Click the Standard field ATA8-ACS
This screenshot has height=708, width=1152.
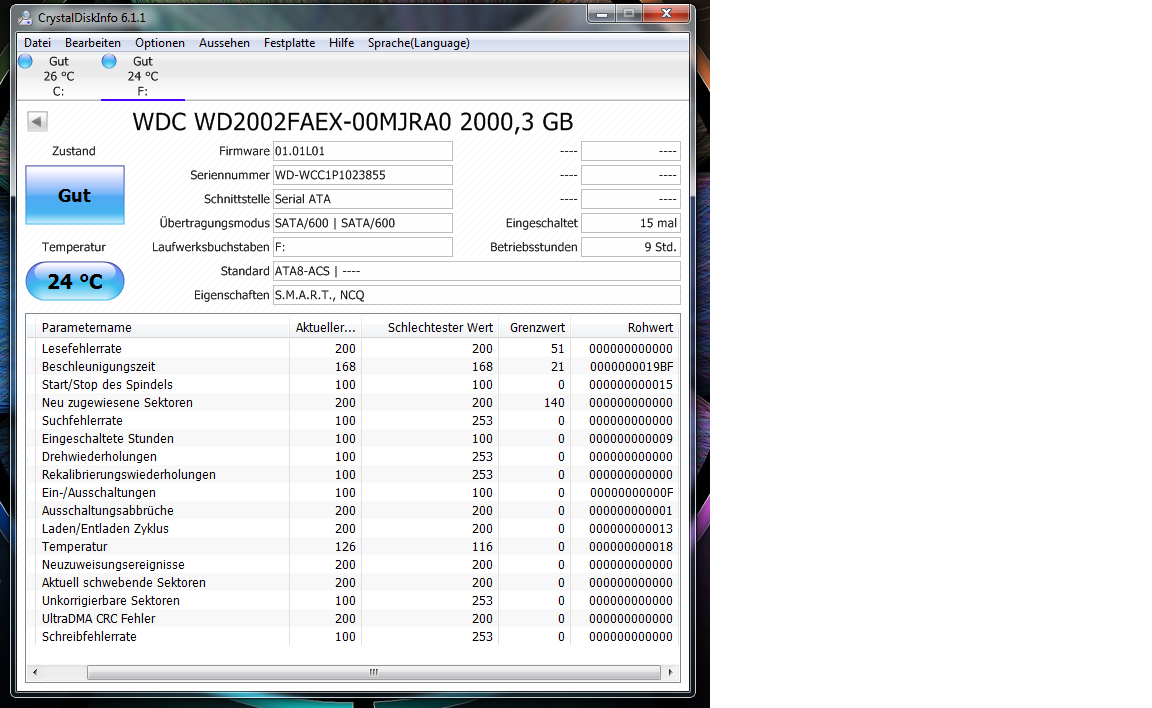pos(476,271)
